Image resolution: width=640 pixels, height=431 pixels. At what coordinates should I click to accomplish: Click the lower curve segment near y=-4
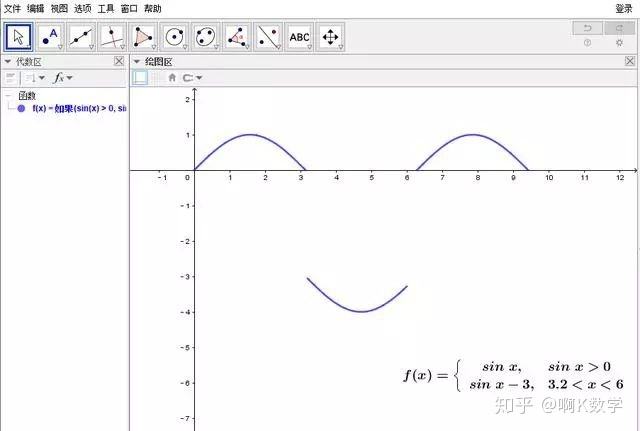361,311
